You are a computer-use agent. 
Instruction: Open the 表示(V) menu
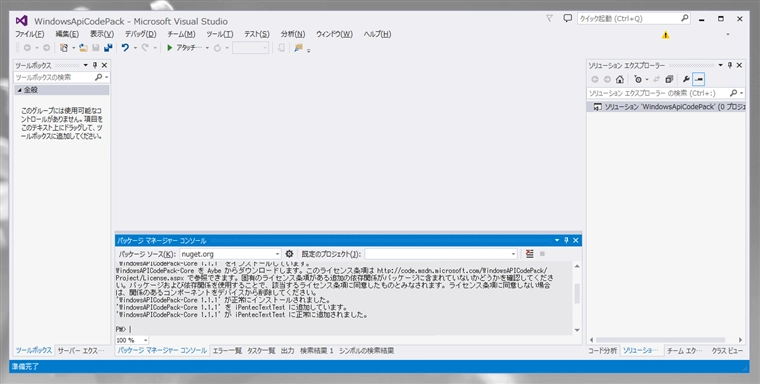102,34
